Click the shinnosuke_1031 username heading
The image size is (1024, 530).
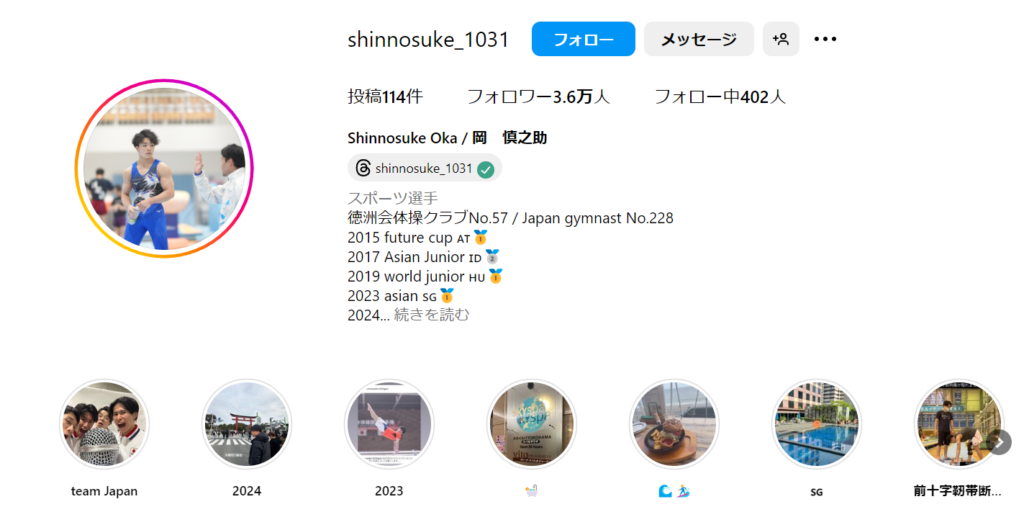[428, 40]
